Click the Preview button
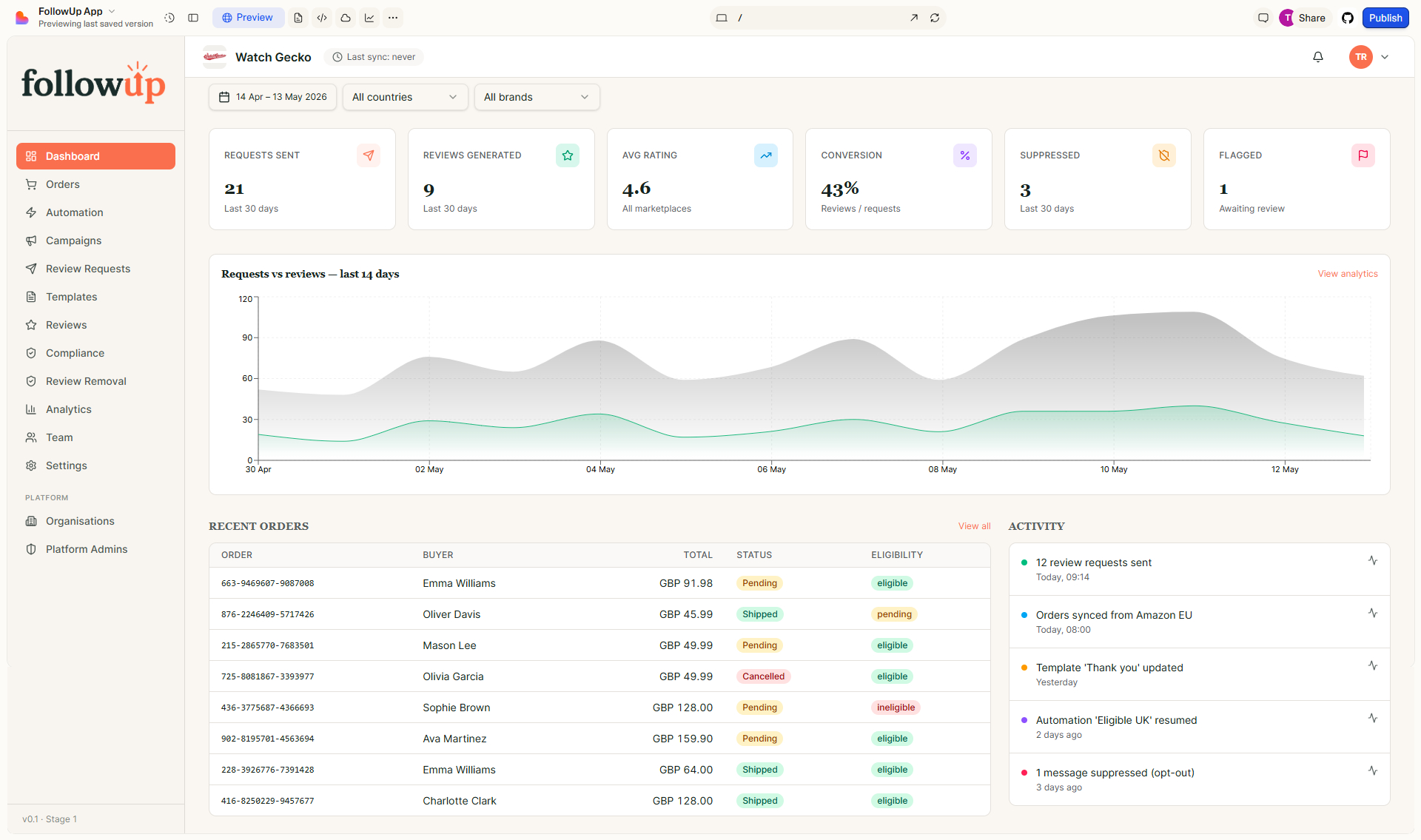Screen dimensions: 1421x840 [248, 18]
